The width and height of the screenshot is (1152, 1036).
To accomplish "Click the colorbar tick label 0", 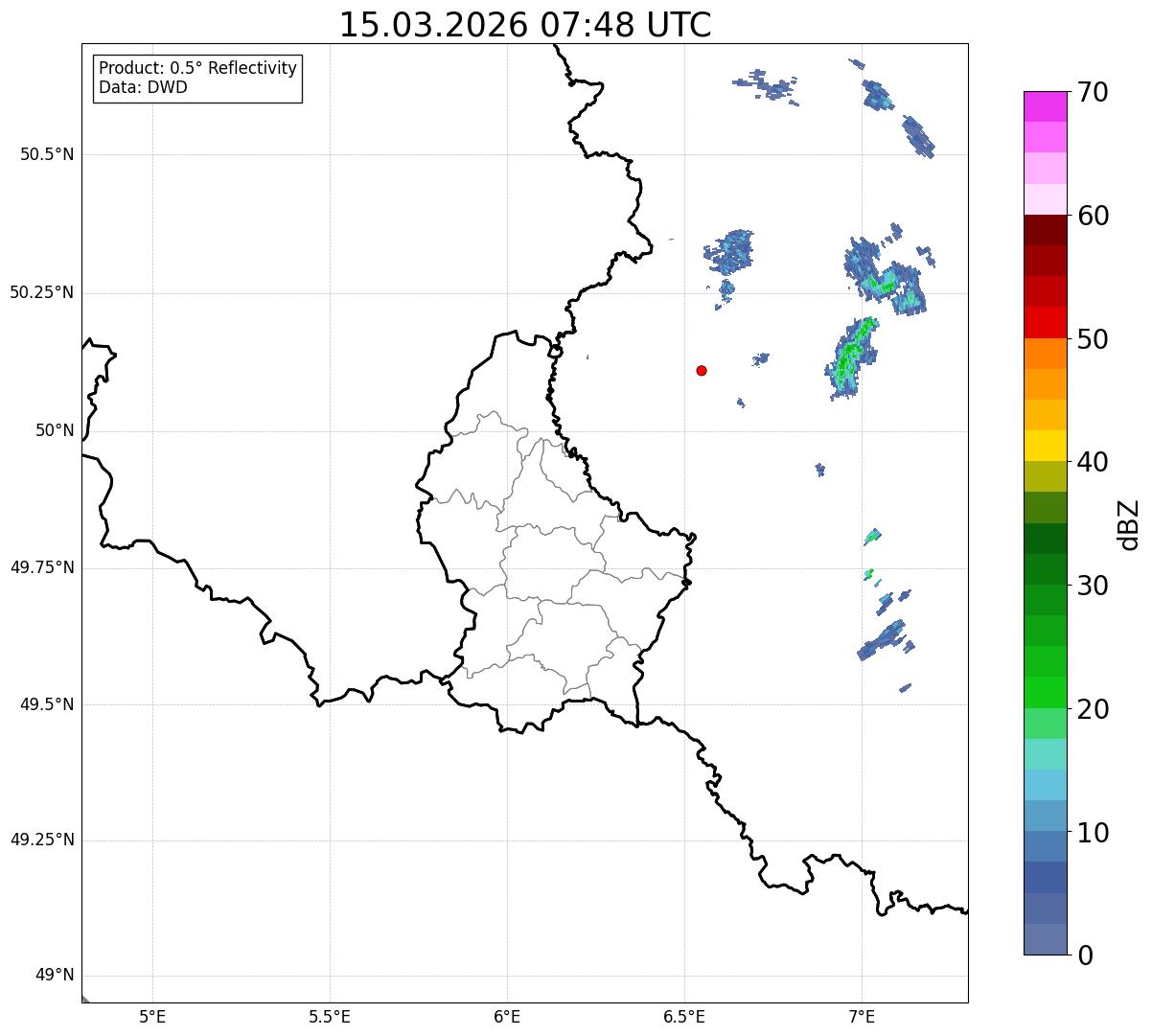I will (1085, 955).
